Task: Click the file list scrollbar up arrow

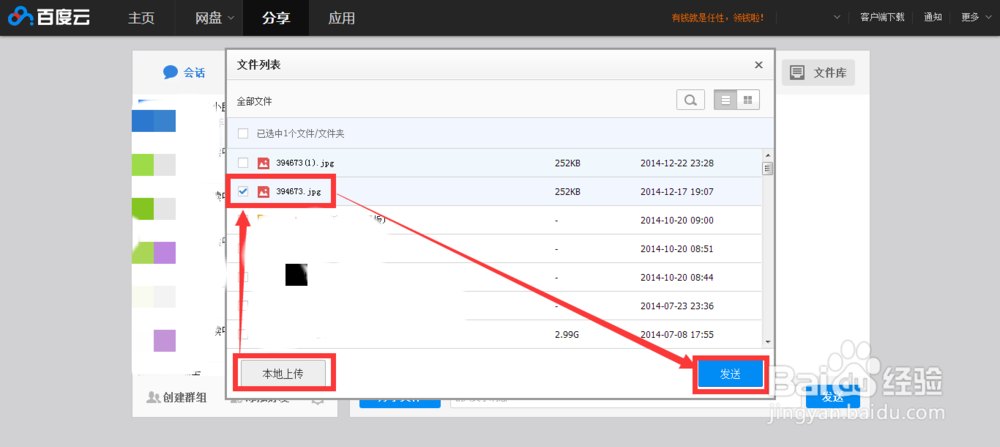Action: [x=767, y=156]
